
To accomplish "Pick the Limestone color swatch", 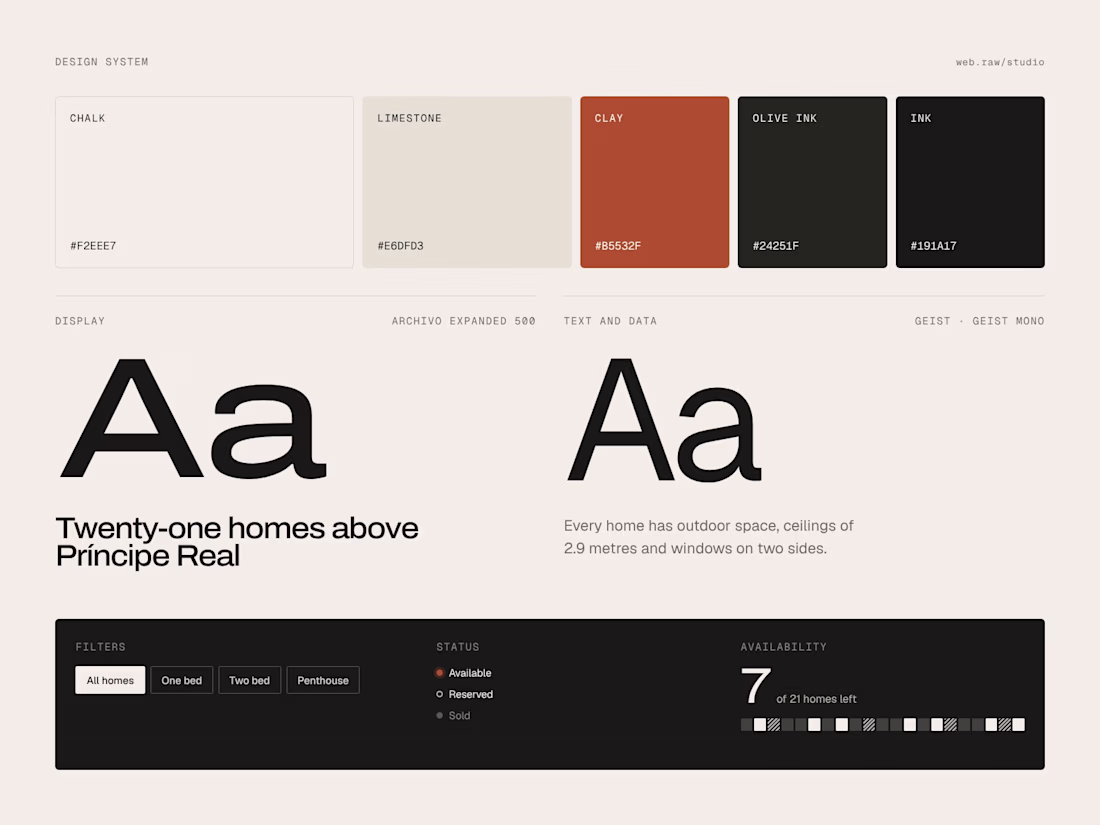I will [467, 182].
